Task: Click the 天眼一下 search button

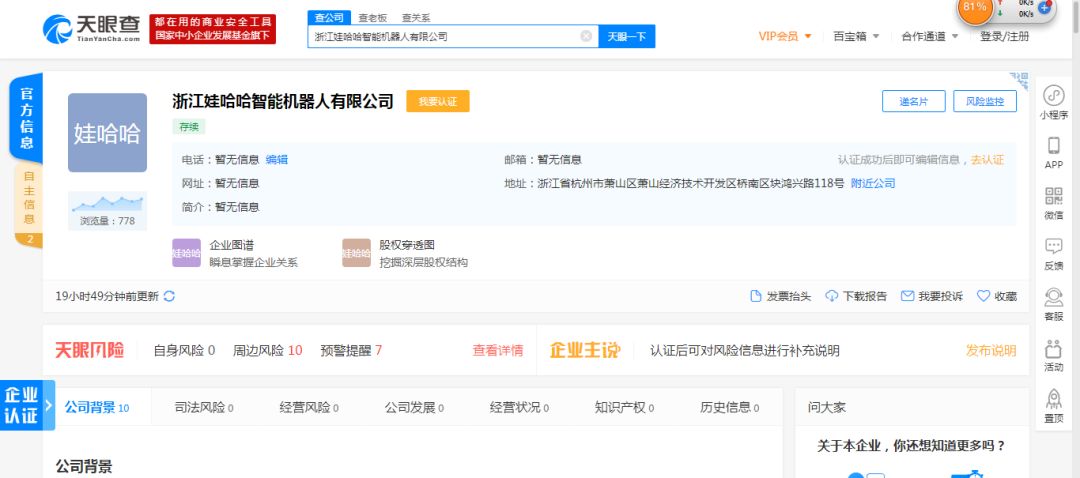Action: point(627,36)
